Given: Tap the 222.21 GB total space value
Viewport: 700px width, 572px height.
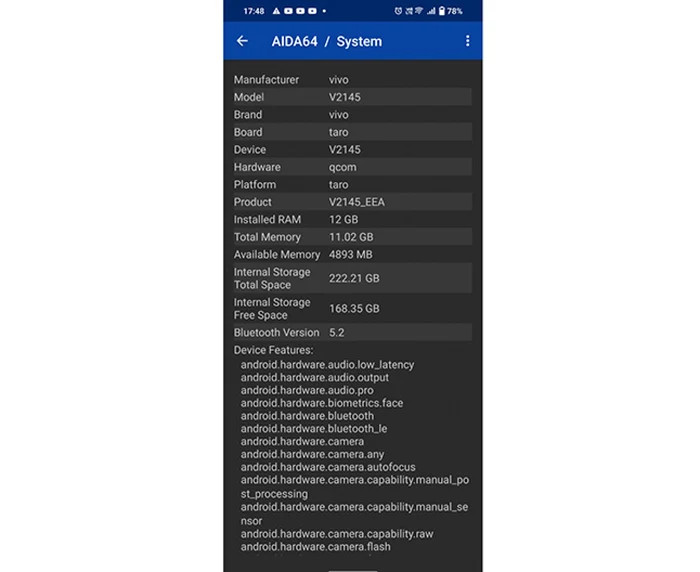Looking at the screenshot, I should (354, 278).
